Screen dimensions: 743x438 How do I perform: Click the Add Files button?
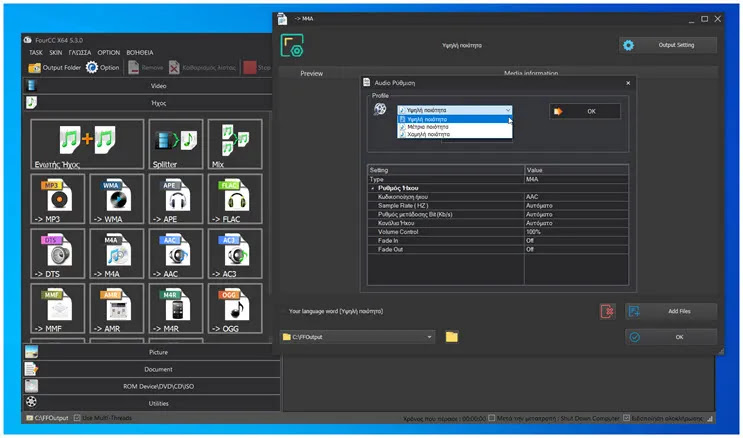tap(671, 311)
